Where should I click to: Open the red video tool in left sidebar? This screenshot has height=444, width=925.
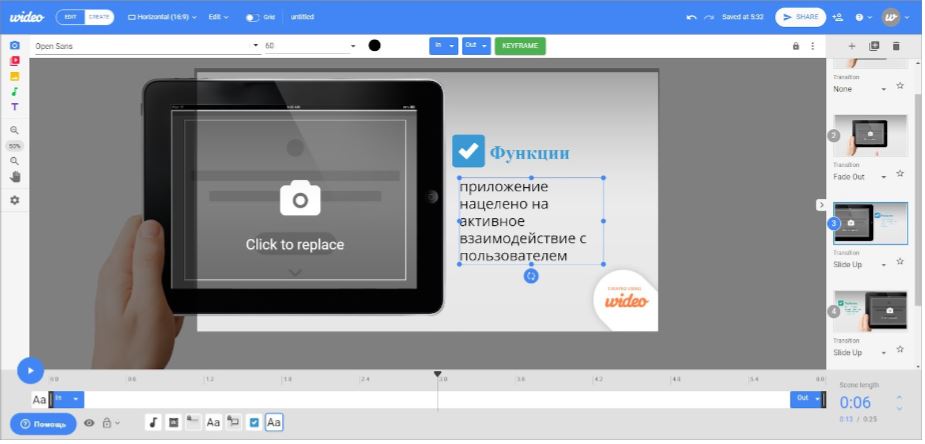coord(15,61)
